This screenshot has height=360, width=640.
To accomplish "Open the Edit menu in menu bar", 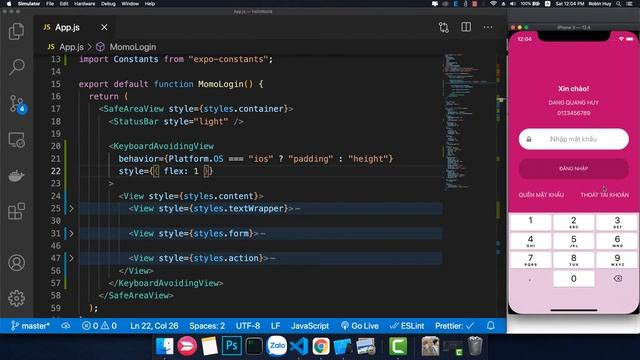I will tap(64, 4).
